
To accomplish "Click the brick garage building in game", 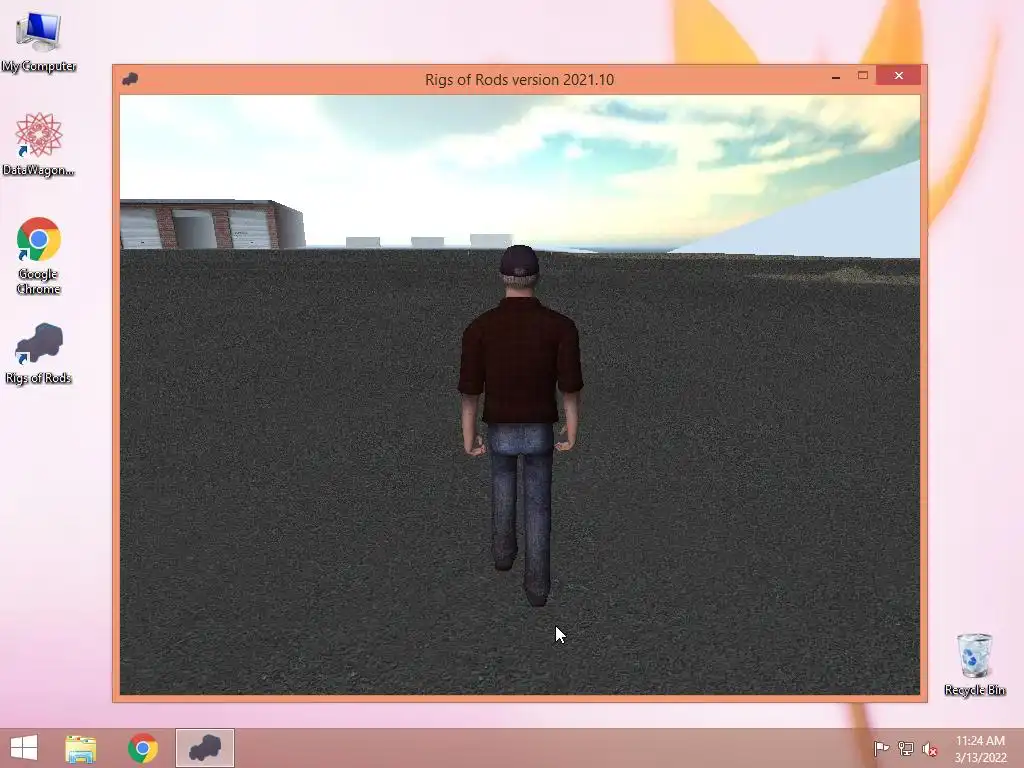I will click(212, 224).
